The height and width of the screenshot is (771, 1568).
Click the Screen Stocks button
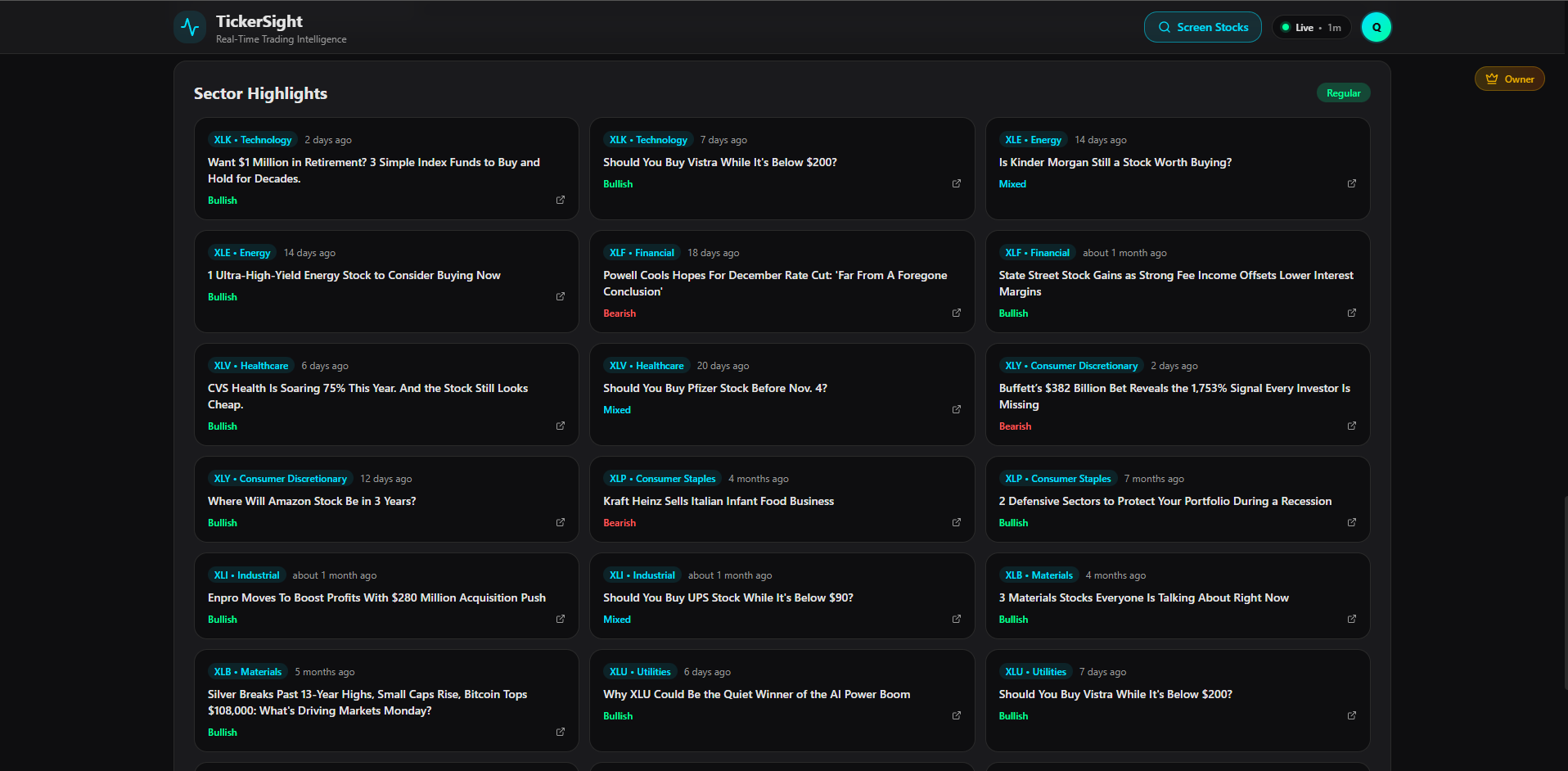1202,27
